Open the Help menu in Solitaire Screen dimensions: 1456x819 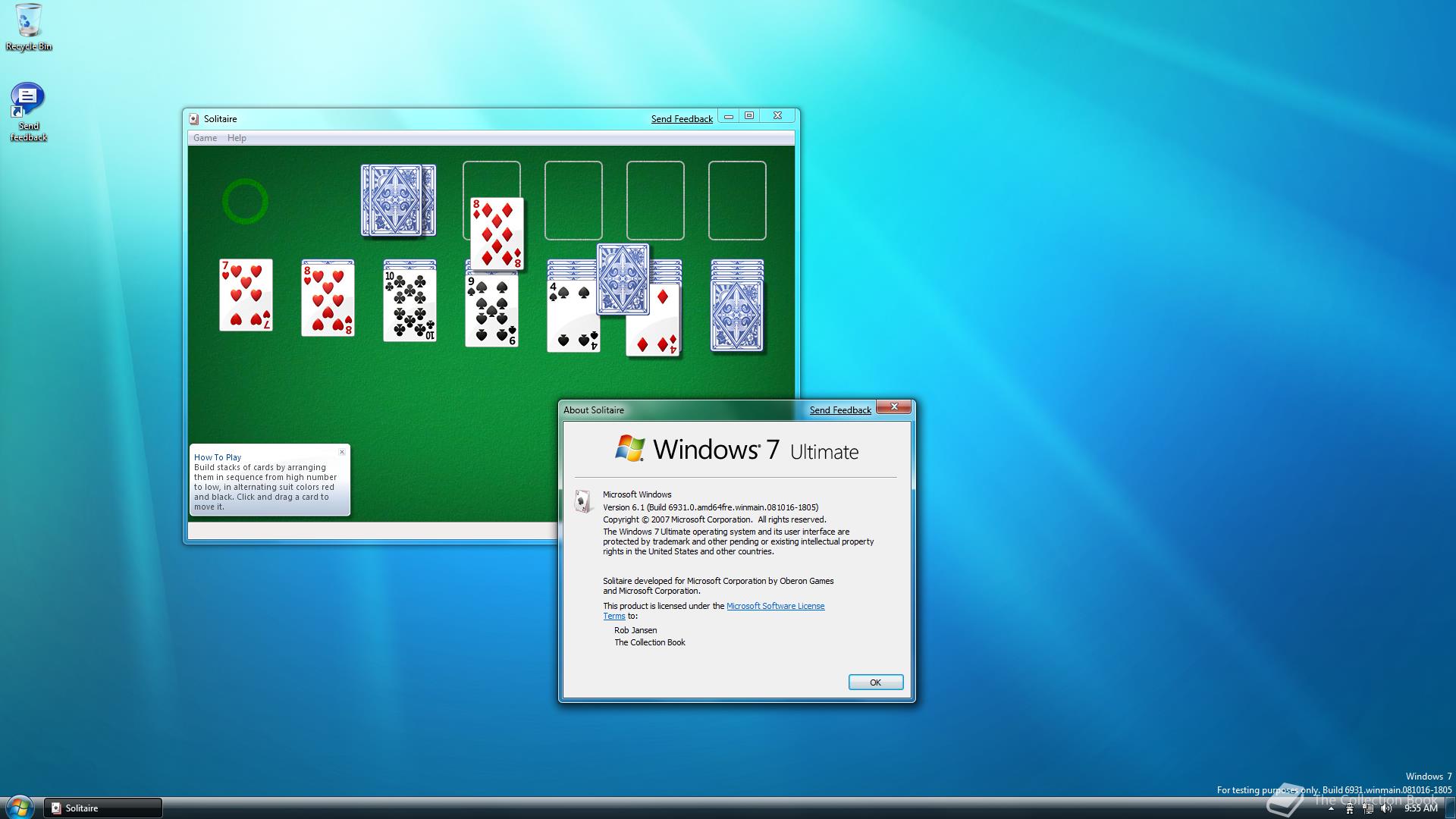coord(237,138)
